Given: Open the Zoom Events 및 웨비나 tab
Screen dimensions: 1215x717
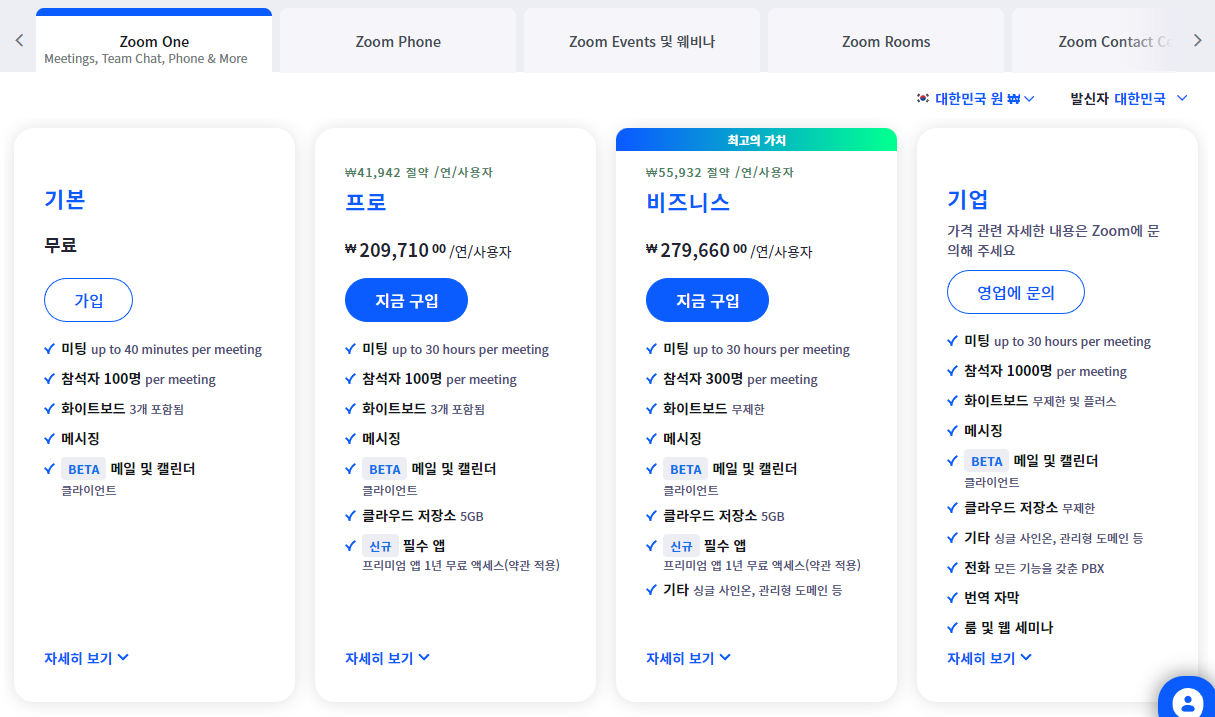Looking at the screenshot, I should (642, 41).
